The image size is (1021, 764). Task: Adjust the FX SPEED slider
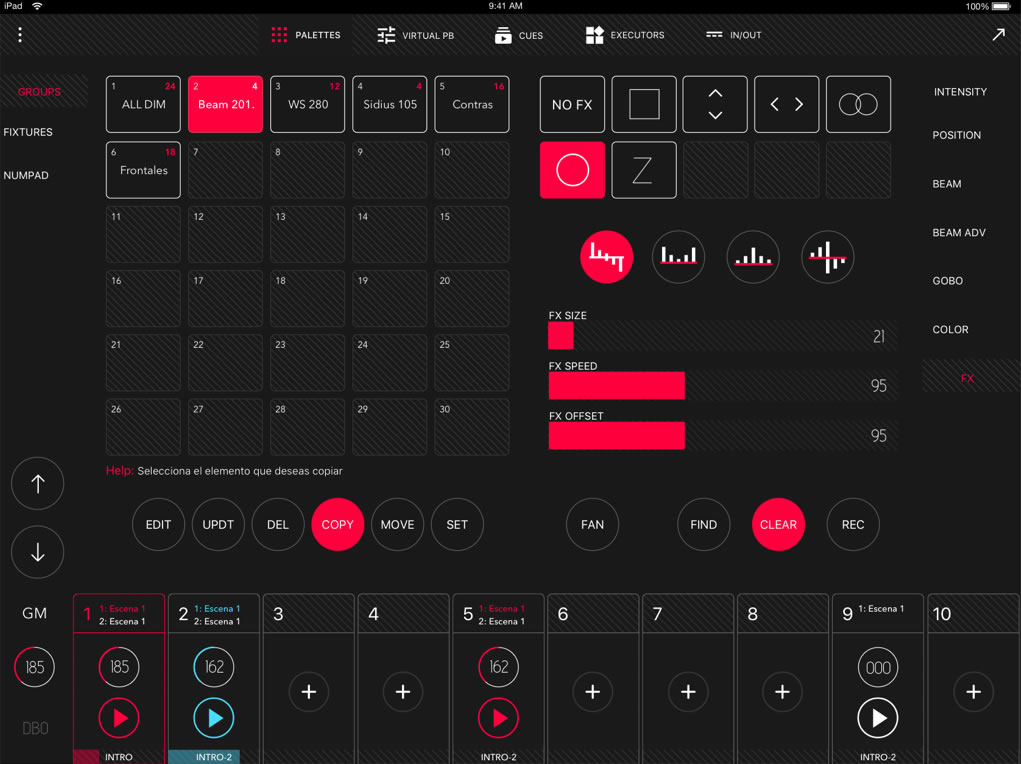pyautogui.click(x=720, y=385)
